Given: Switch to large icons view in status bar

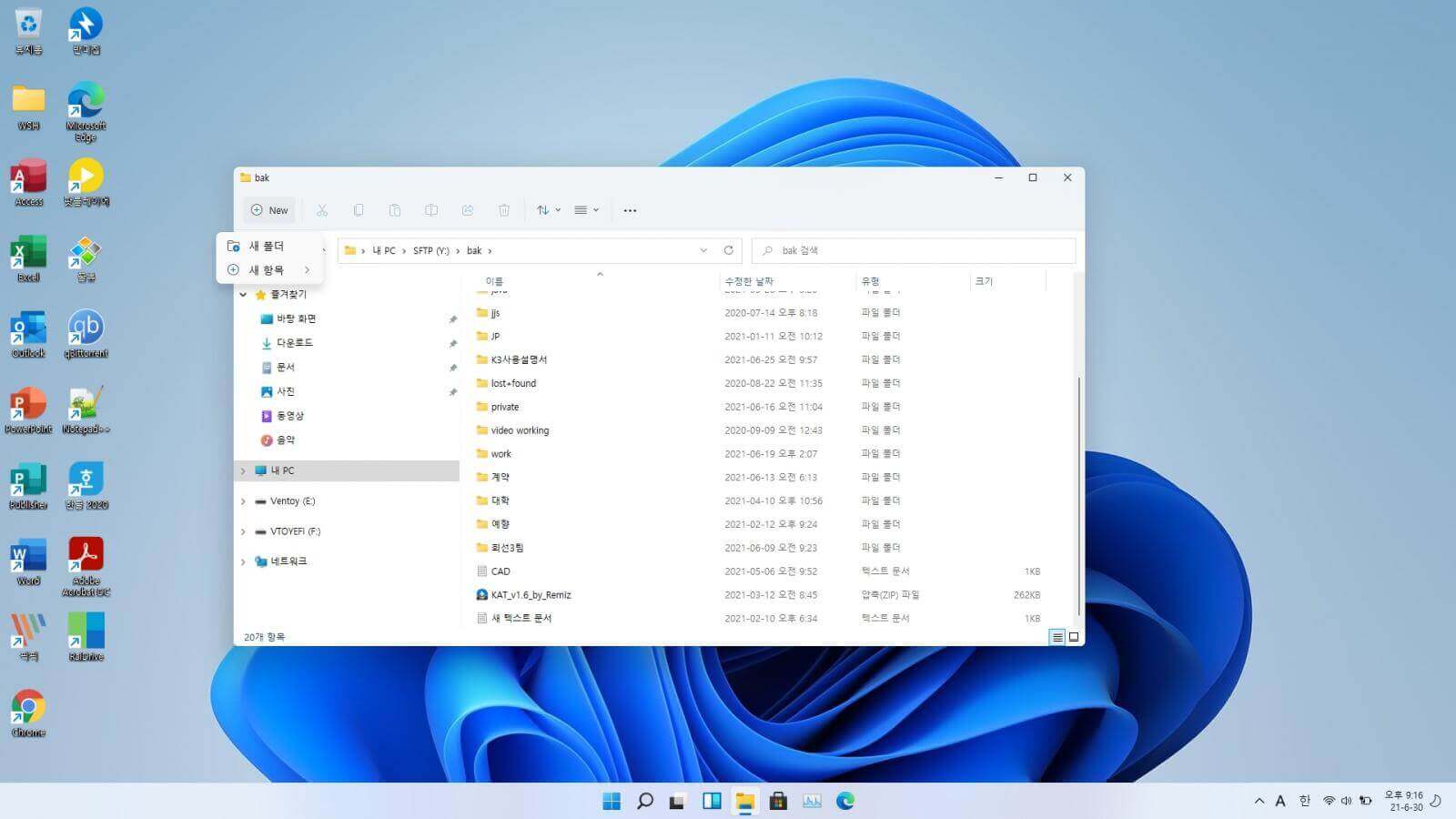Looking at the screenshot, I should coord(1074,637).
